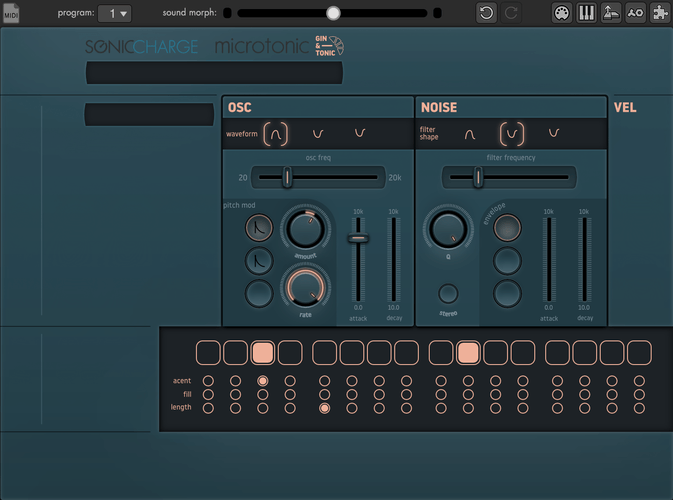Open the piano keyboard icon
Image resolution: width=673 pixels, height=500 pixels.
[x=586, y=13]
